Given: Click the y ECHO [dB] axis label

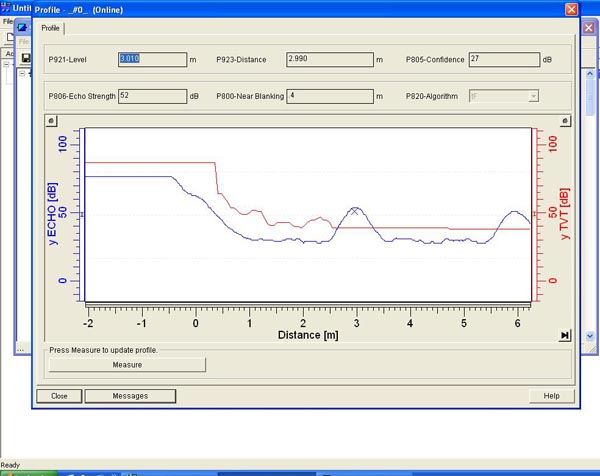Looking at the screenshot, I should click(52, 214).
